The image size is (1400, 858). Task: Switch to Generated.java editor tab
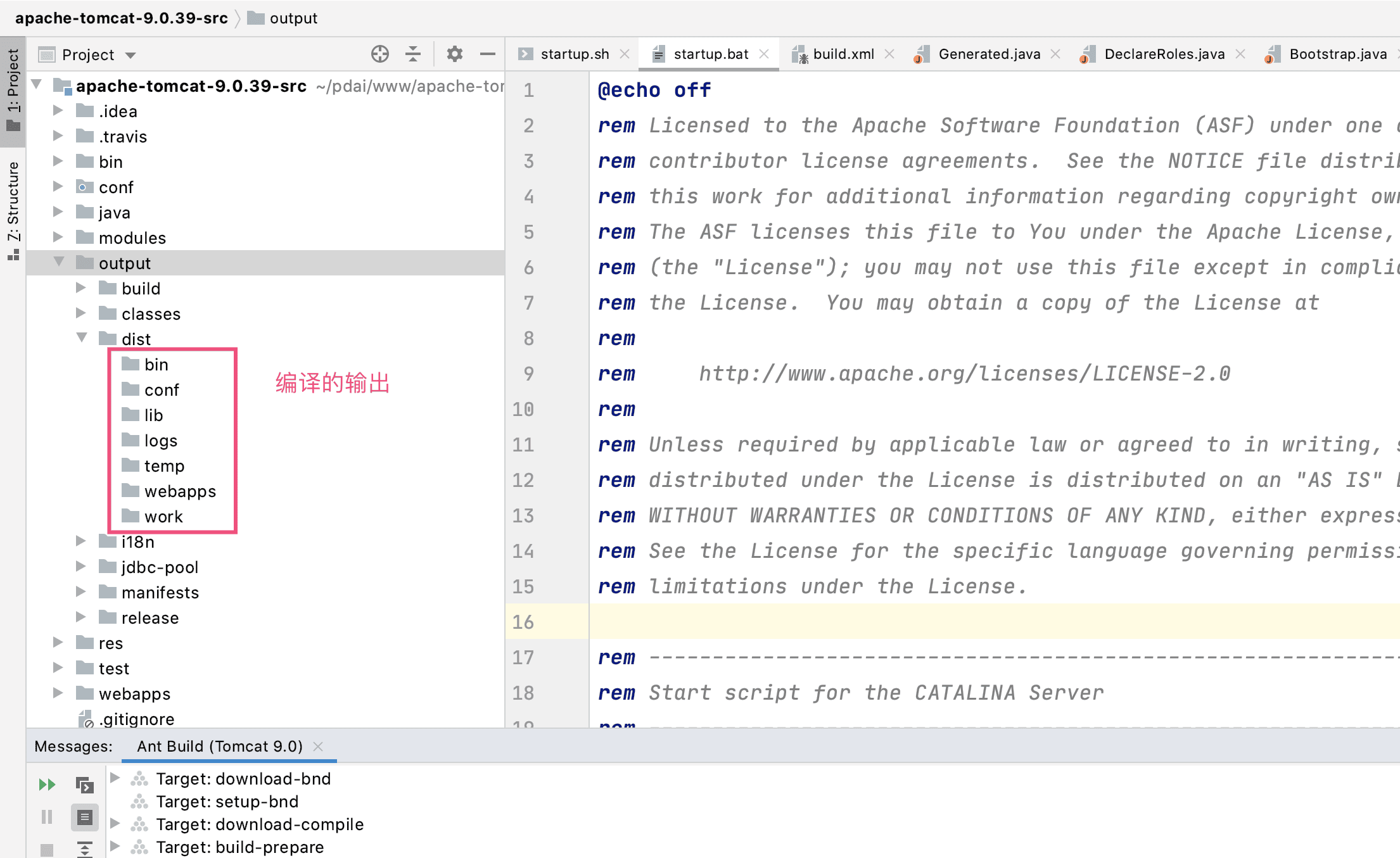pos(989,54)
